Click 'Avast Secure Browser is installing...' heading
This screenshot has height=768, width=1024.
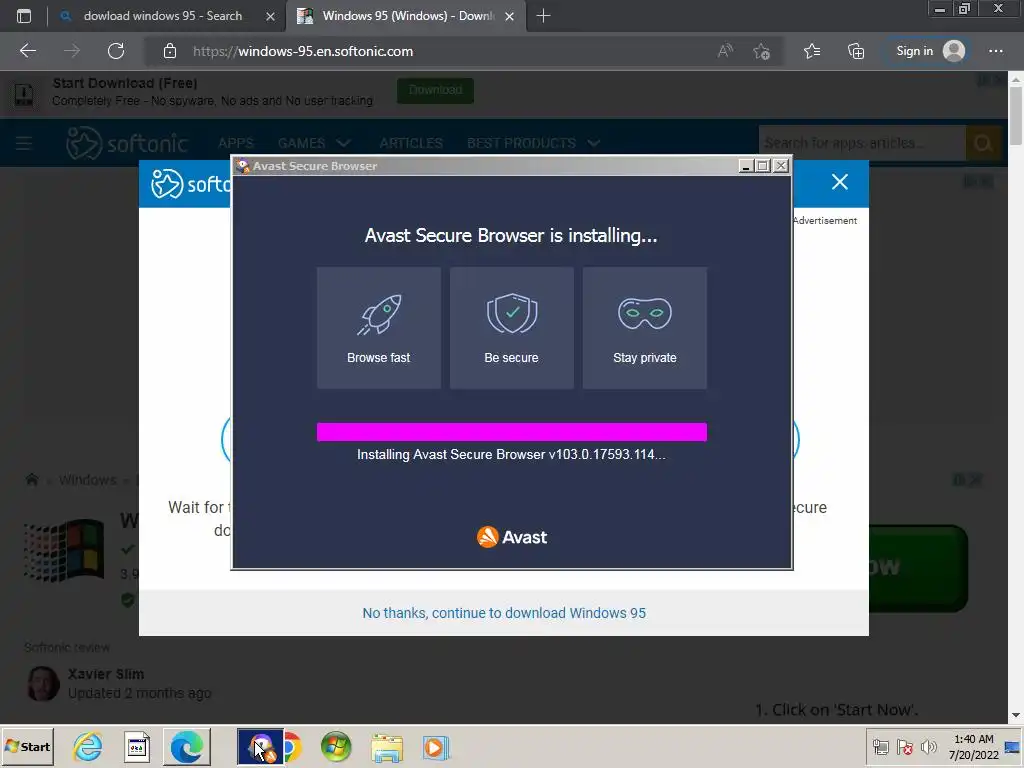[511, 235]
